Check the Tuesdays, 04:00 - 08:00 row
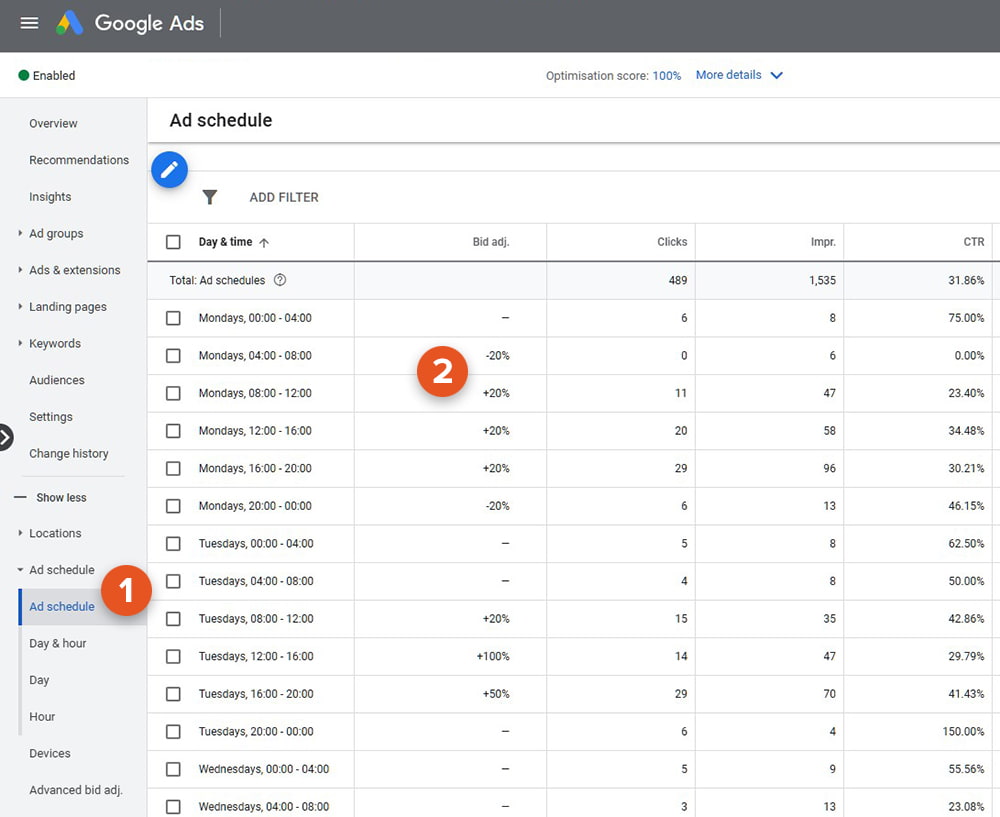Screen dimensions: 1000x817 [x=173, y=582]
